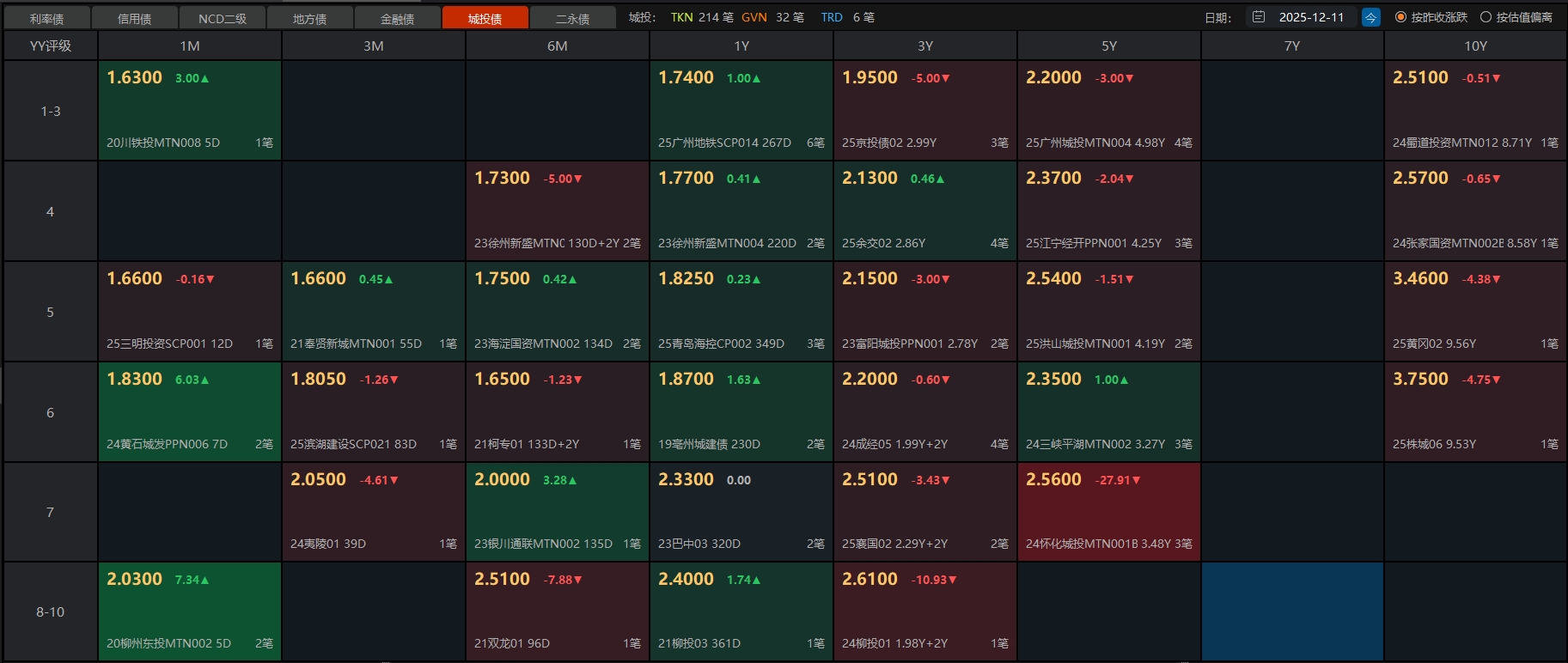Viewport: 1568px width, 663px height.
Task: Open cell 24柳投01 1.98Y+2Y
Action: point(925,611)
